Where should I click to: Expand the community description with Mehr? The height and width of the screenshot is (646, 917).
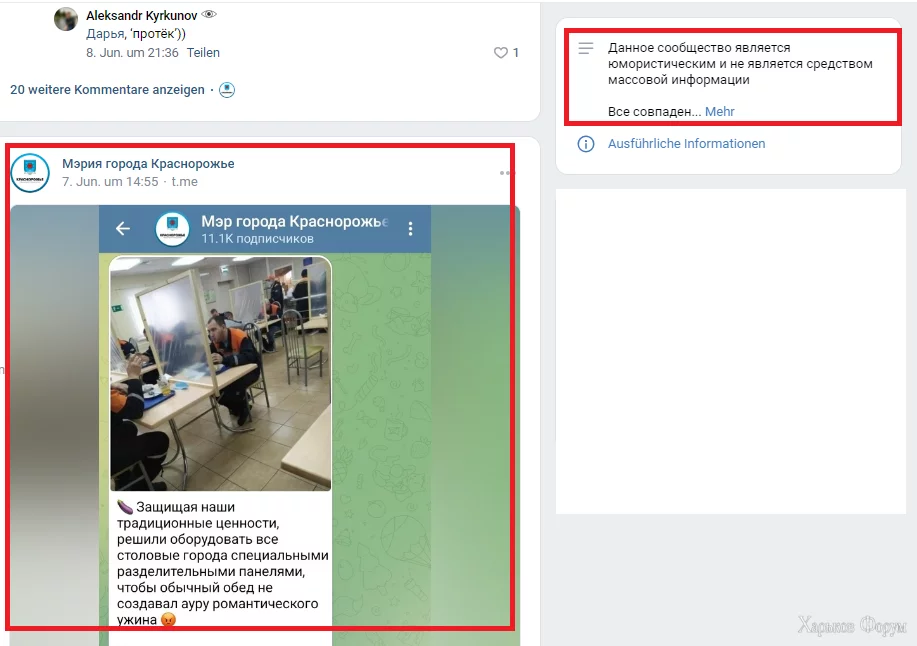coord(719,112)
